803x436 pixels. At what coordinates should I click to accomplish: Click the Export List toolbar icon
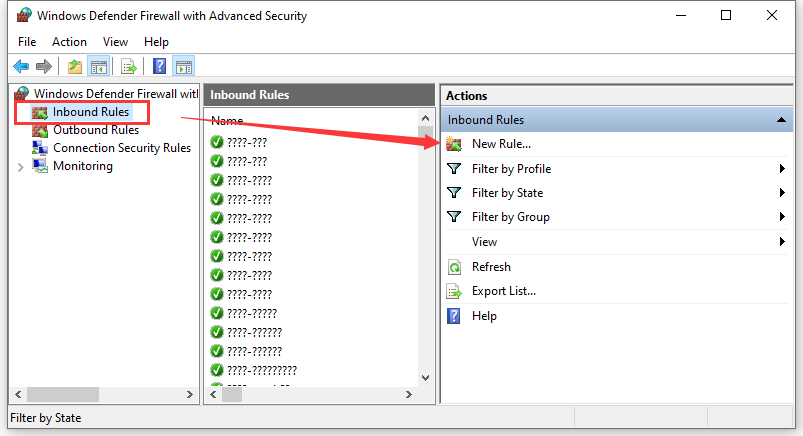129,67
